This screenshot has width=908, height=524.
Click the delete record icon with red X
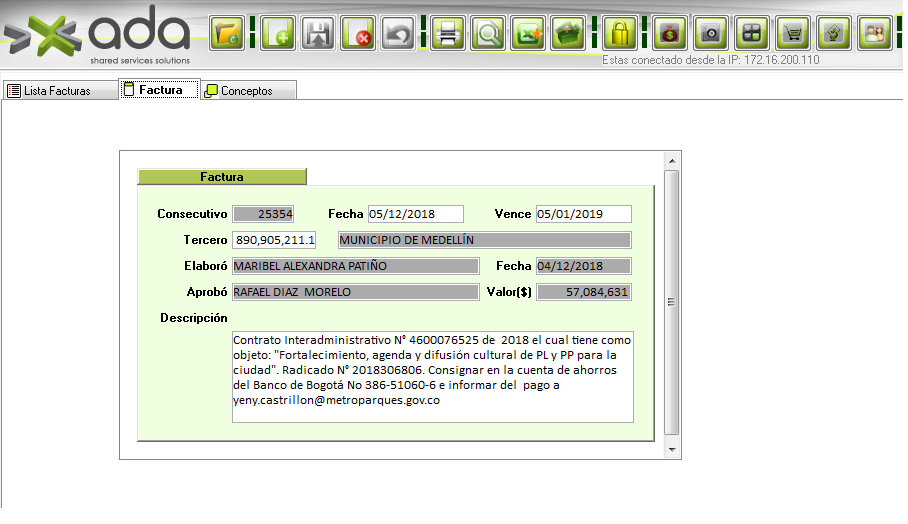tap(358, 34)
